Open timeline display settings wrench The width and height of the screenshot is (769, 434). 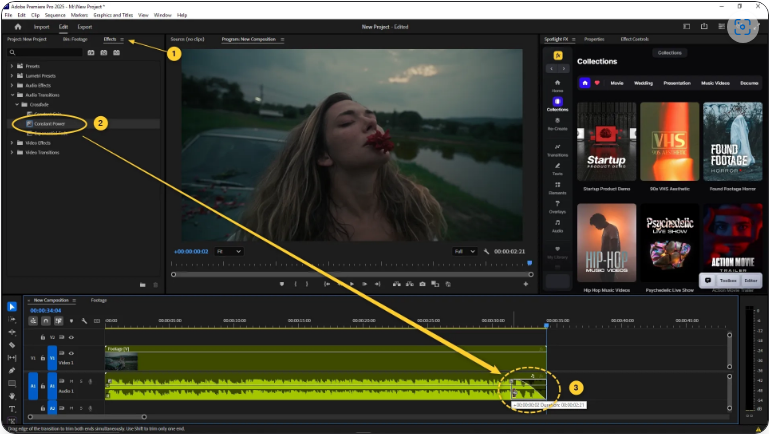click(84, 321)
